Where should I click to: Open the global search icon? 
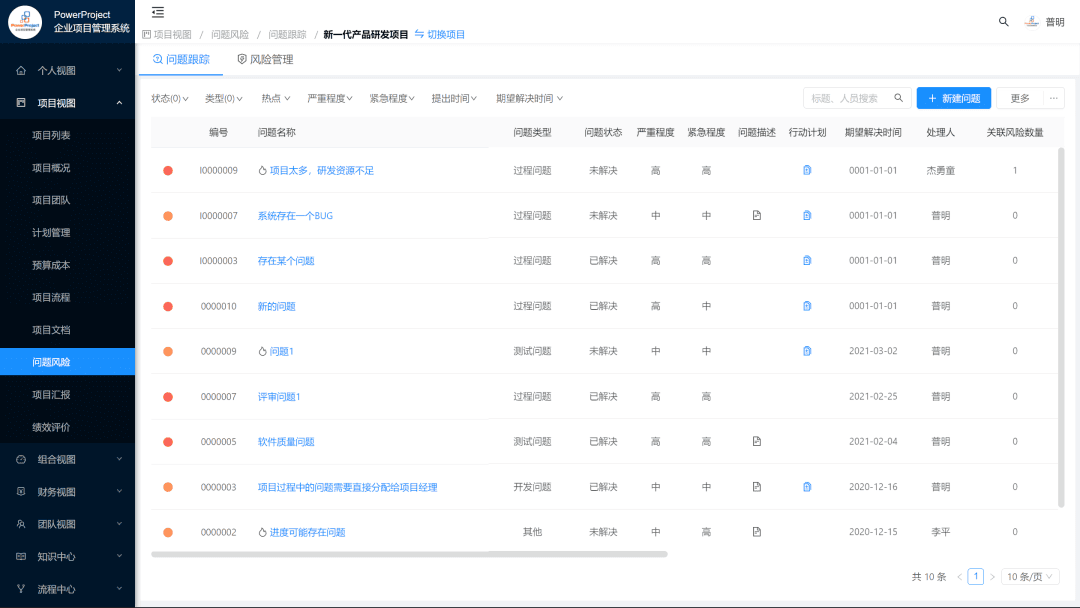[1003, 20]
